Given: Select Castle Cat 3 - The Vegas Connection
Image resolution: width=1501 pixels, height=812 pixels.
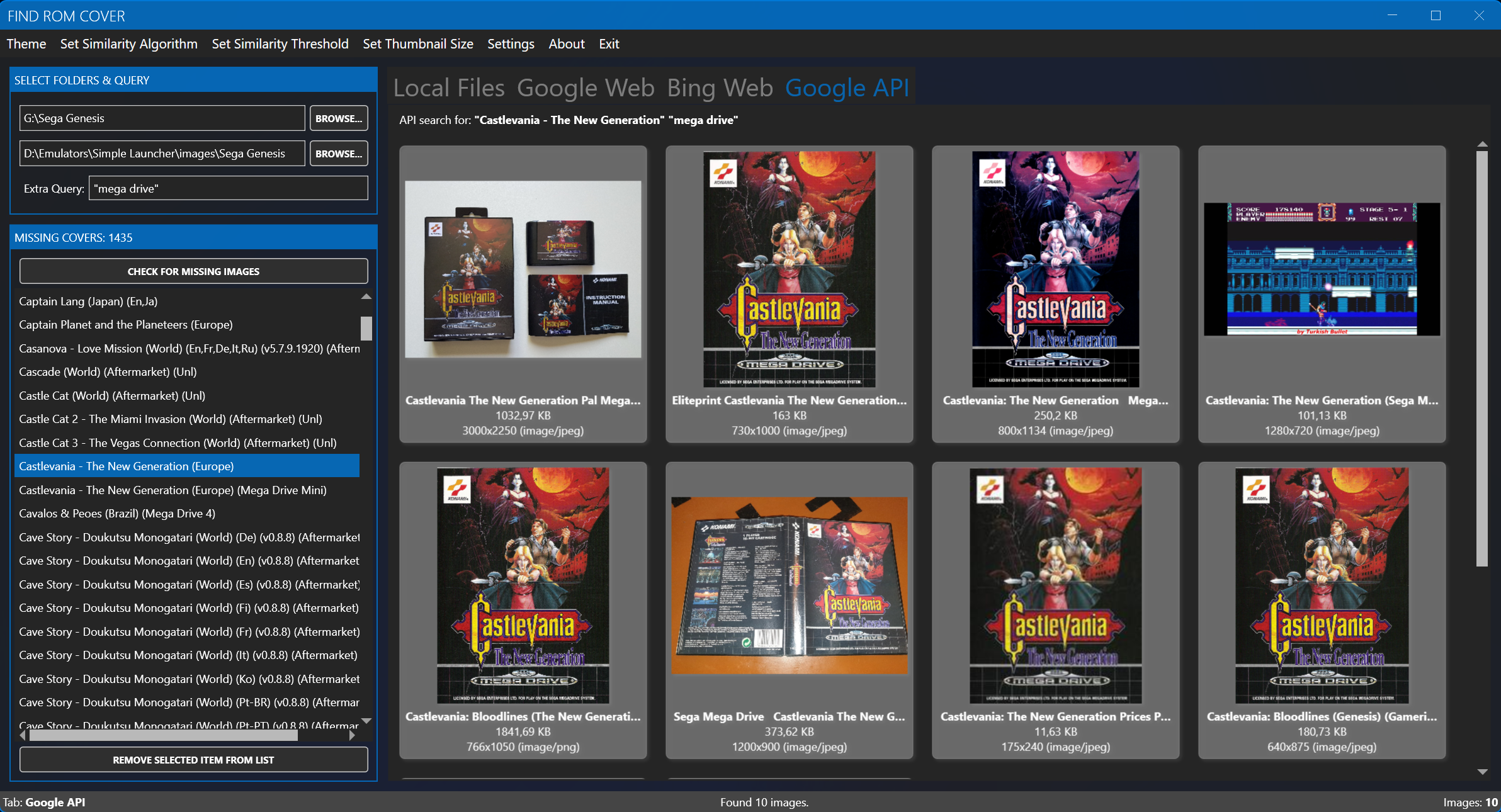Looking at the screenshot, I should [x=187, y=443].
